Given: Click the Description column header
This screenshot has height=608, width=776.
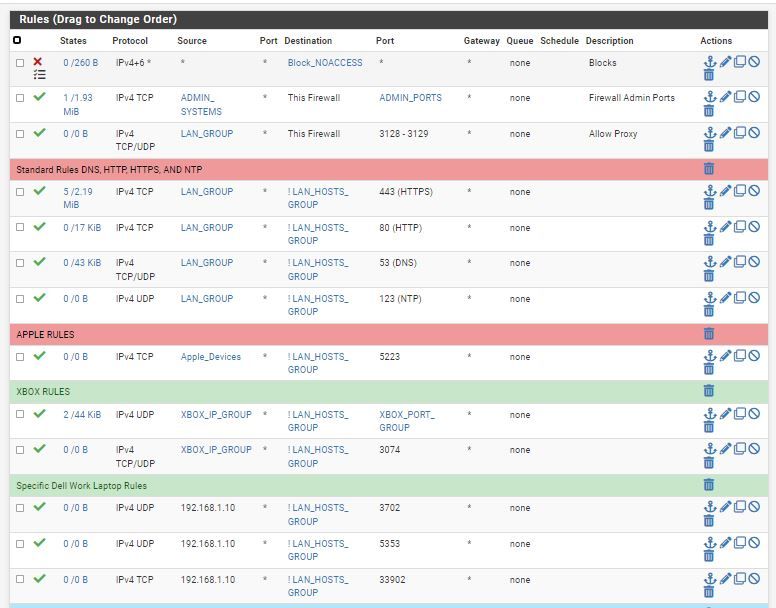Looking at the screenshot, I should [x=609, y=41].
